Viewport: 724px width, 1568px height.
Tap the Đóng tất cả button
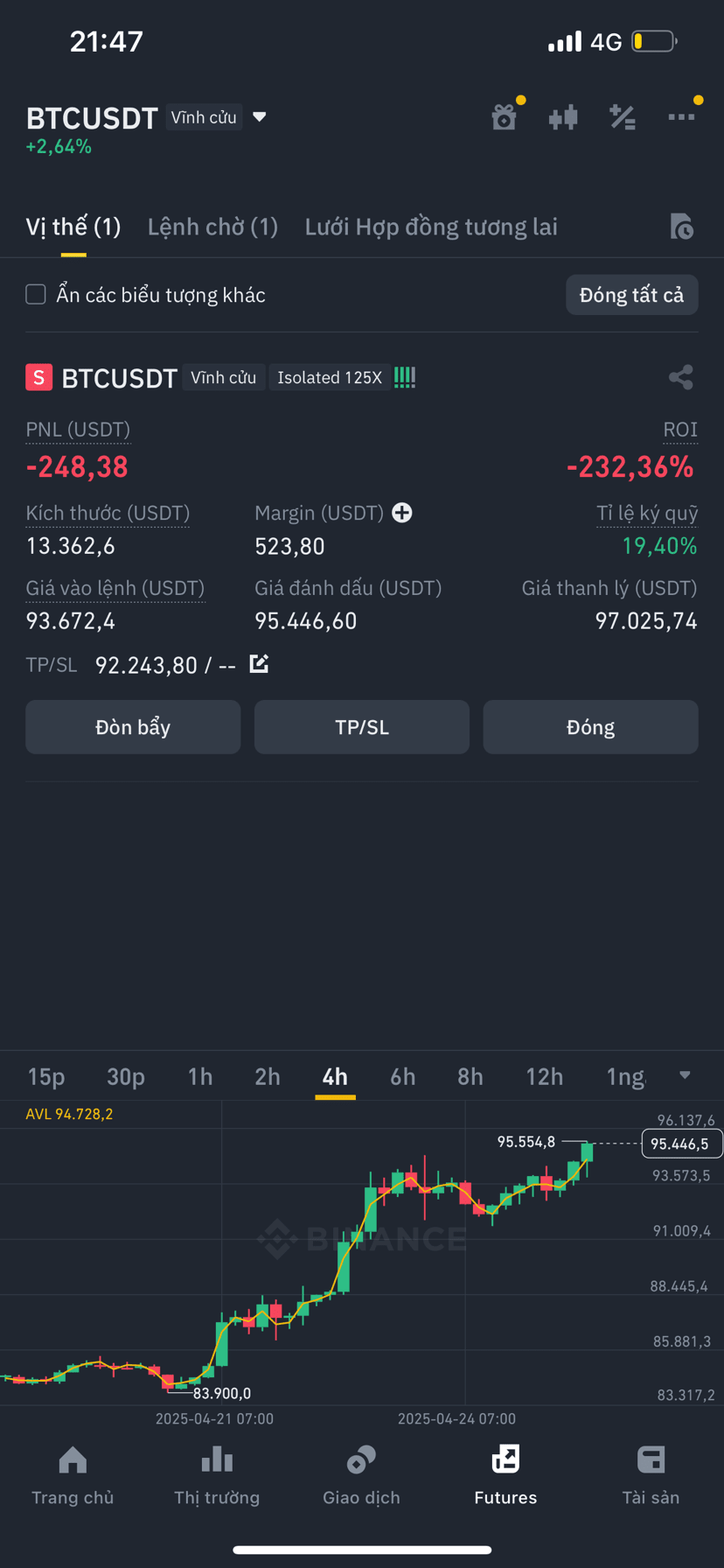click(x=631, y=295)
